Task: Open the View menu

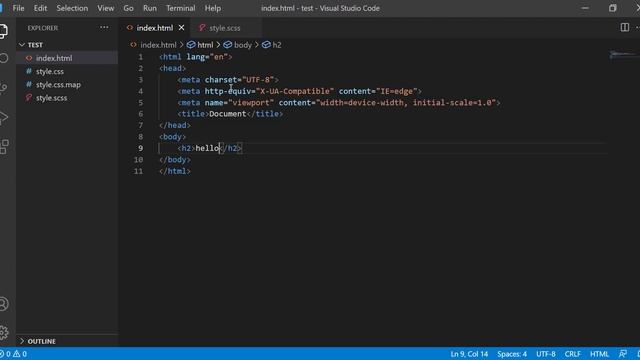Action: pos(106,8)
